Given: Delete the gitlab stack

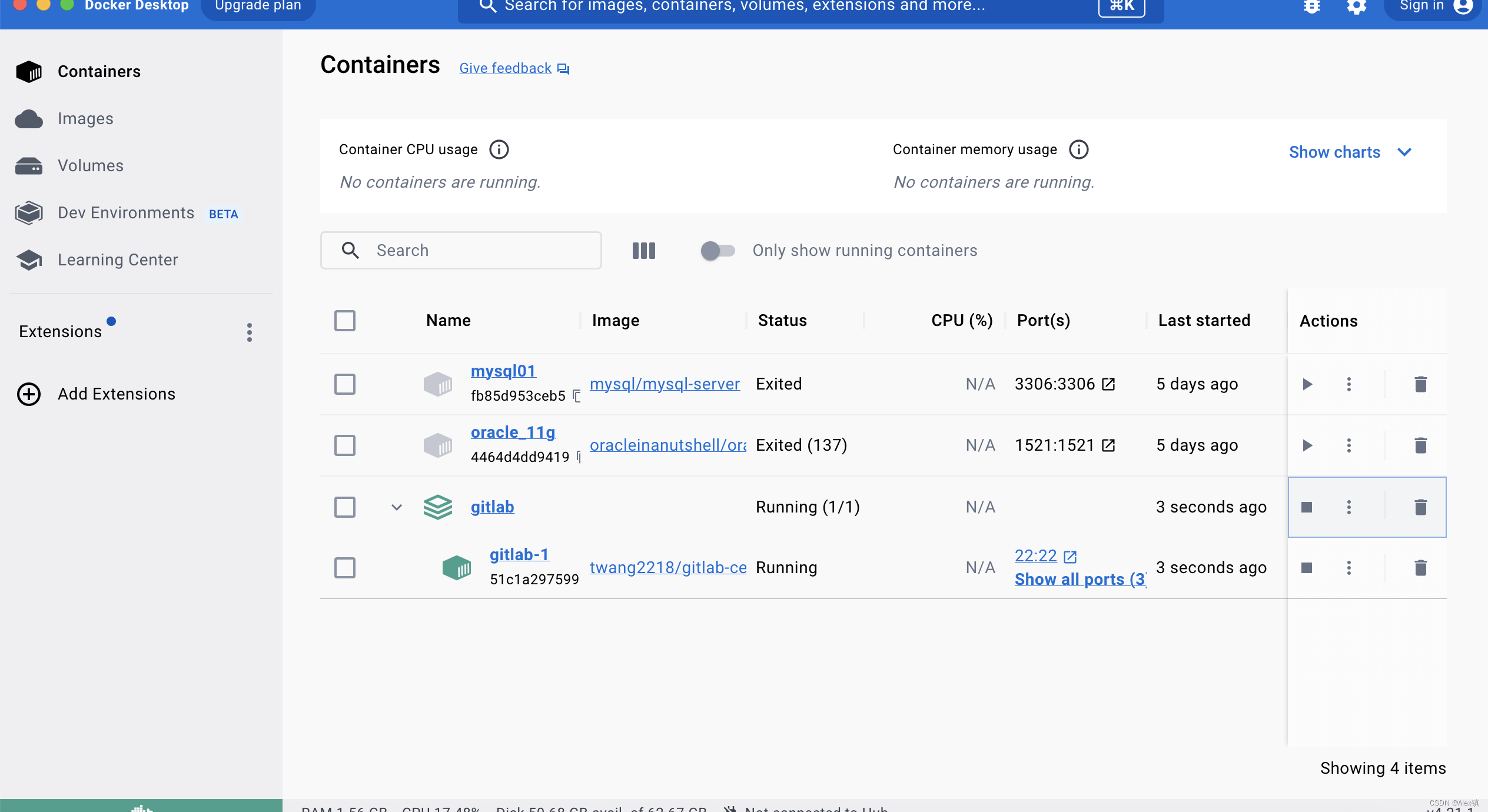Looking at the screenshot, I should [1420, 507].
